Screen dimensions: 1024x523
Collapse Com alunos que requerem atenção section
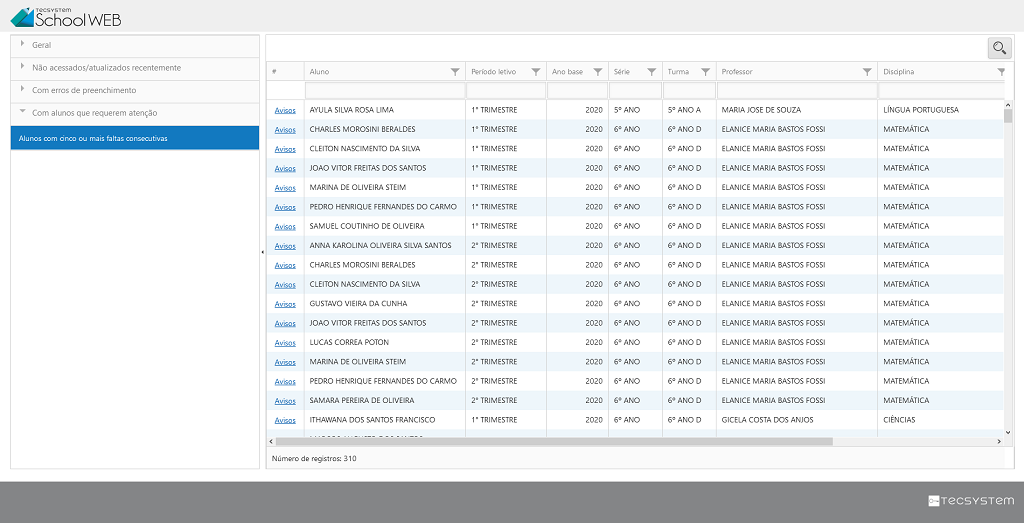(94, 113)
